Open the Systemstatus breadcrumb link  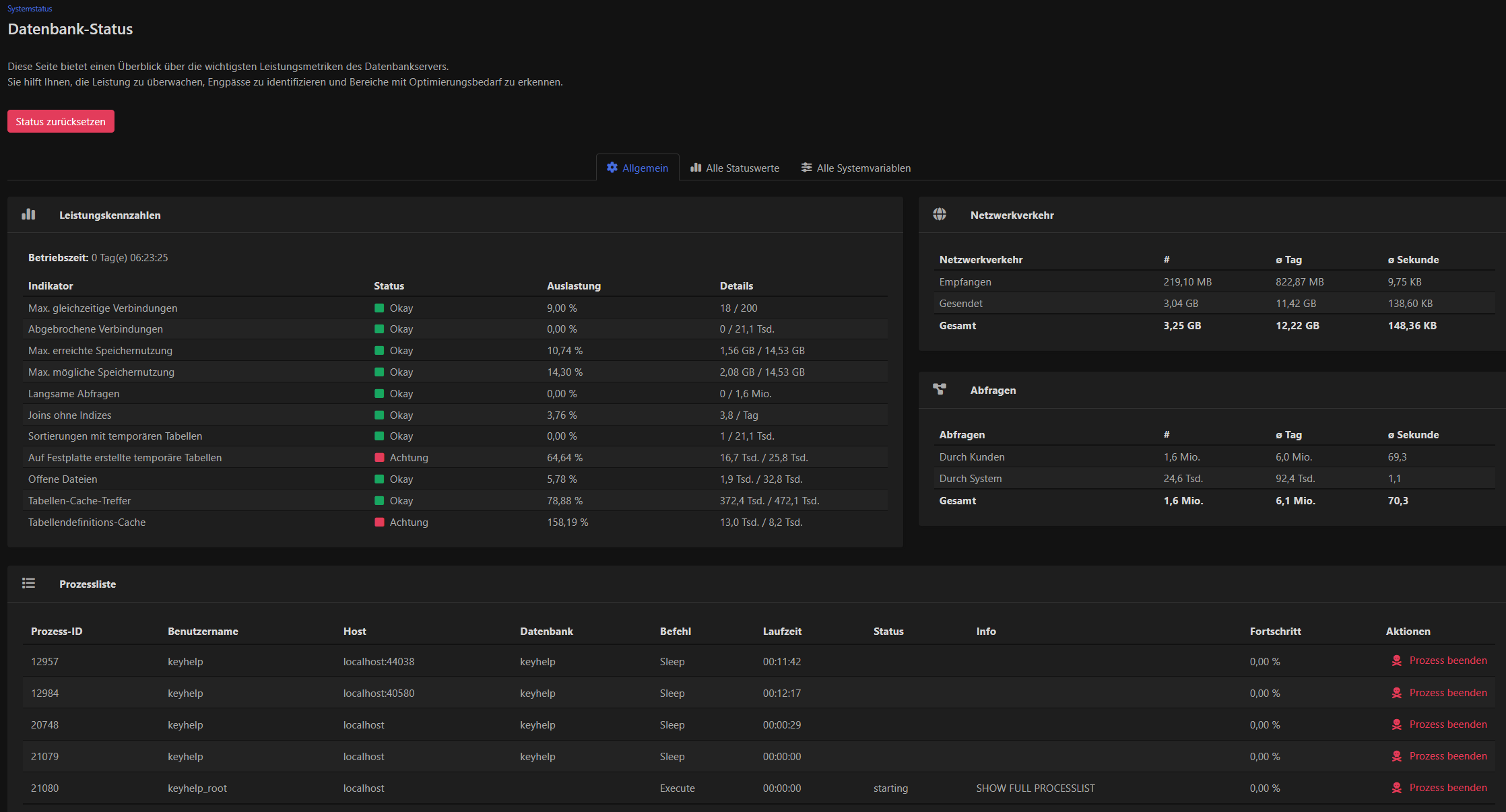[30, 9]
